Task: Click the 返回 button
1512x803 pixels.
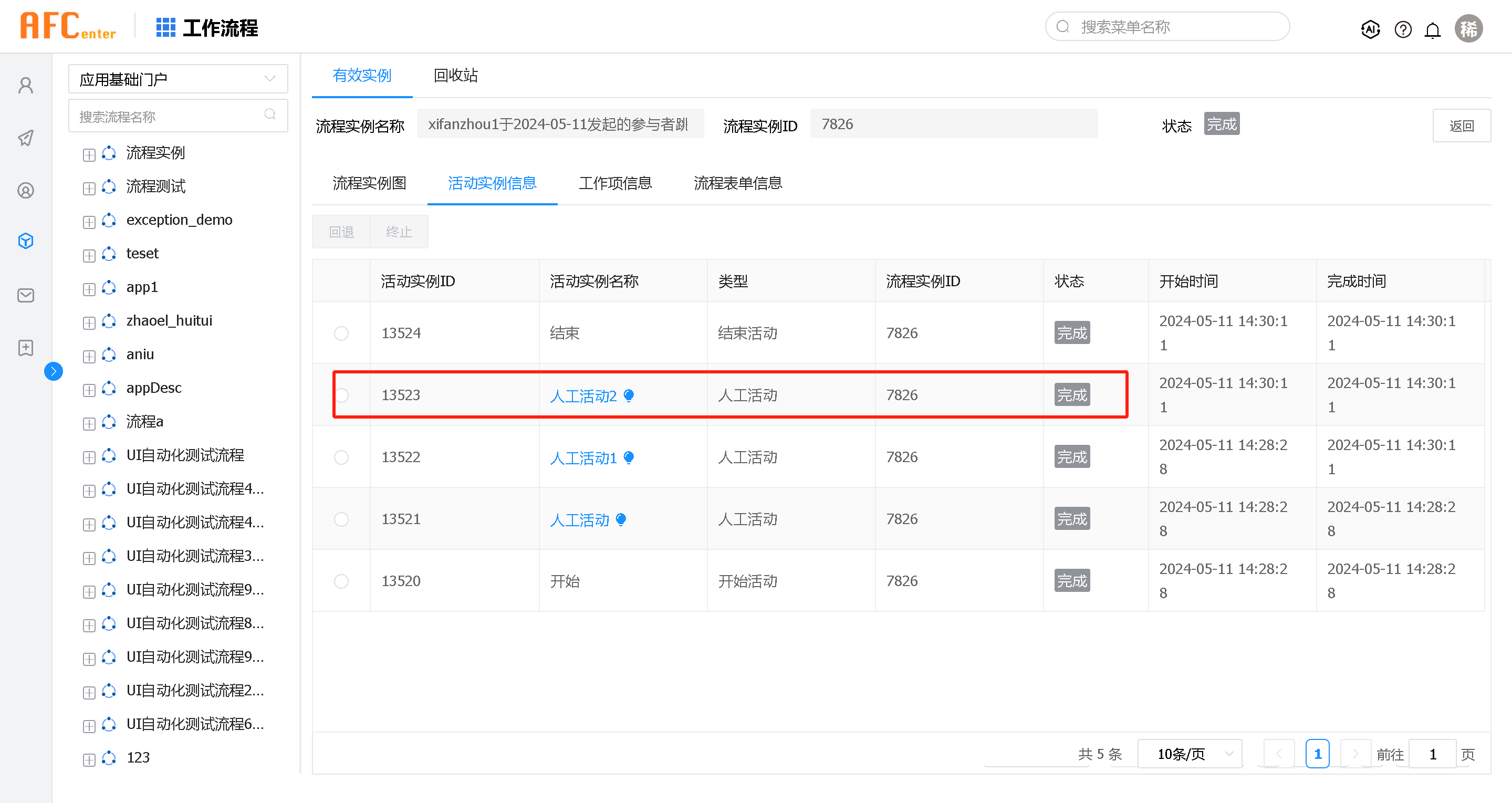Action: point(1461,126)
